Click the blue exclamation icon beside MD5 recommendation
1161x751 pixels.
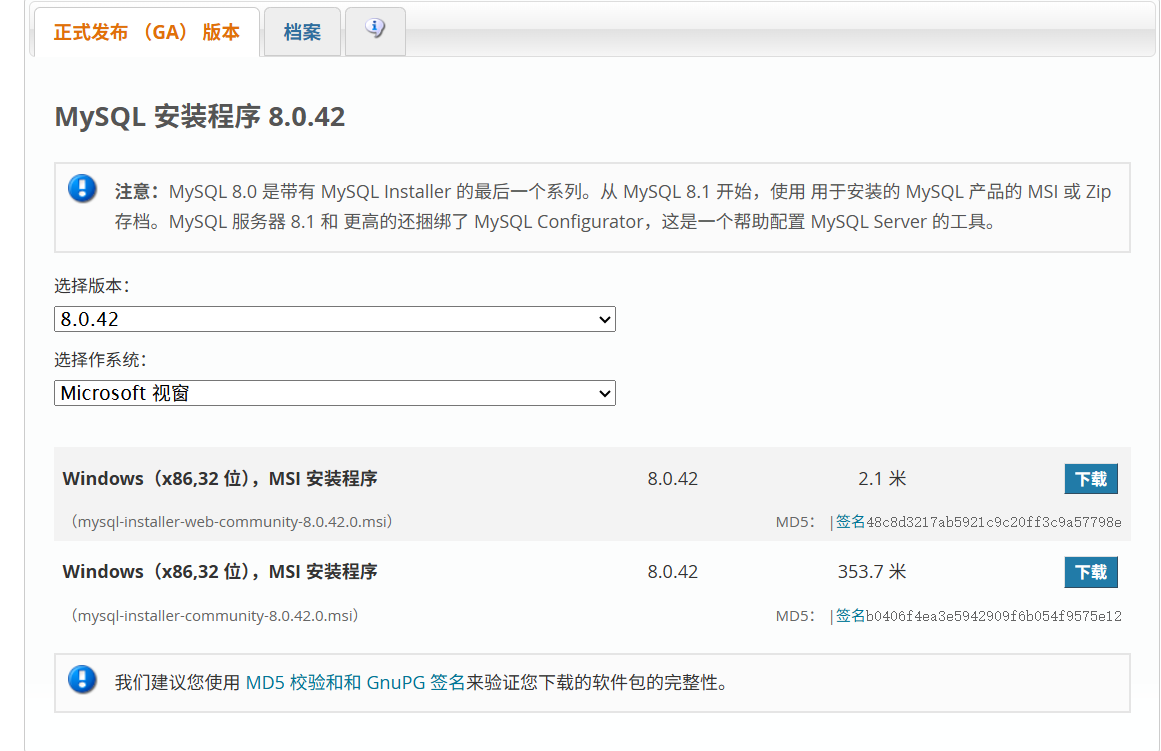[82, 679]
